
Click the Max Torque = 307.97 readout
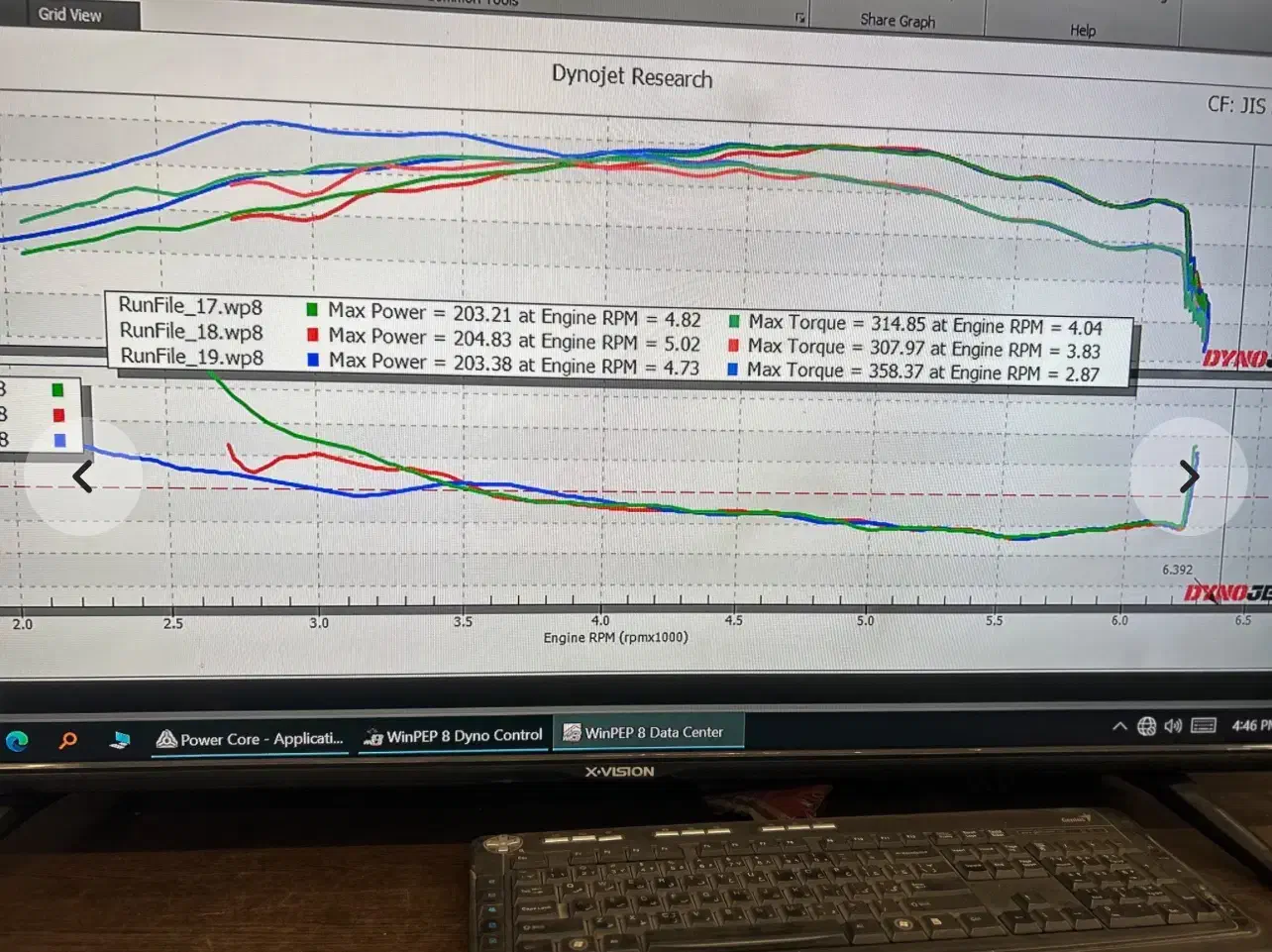[923, 349]
